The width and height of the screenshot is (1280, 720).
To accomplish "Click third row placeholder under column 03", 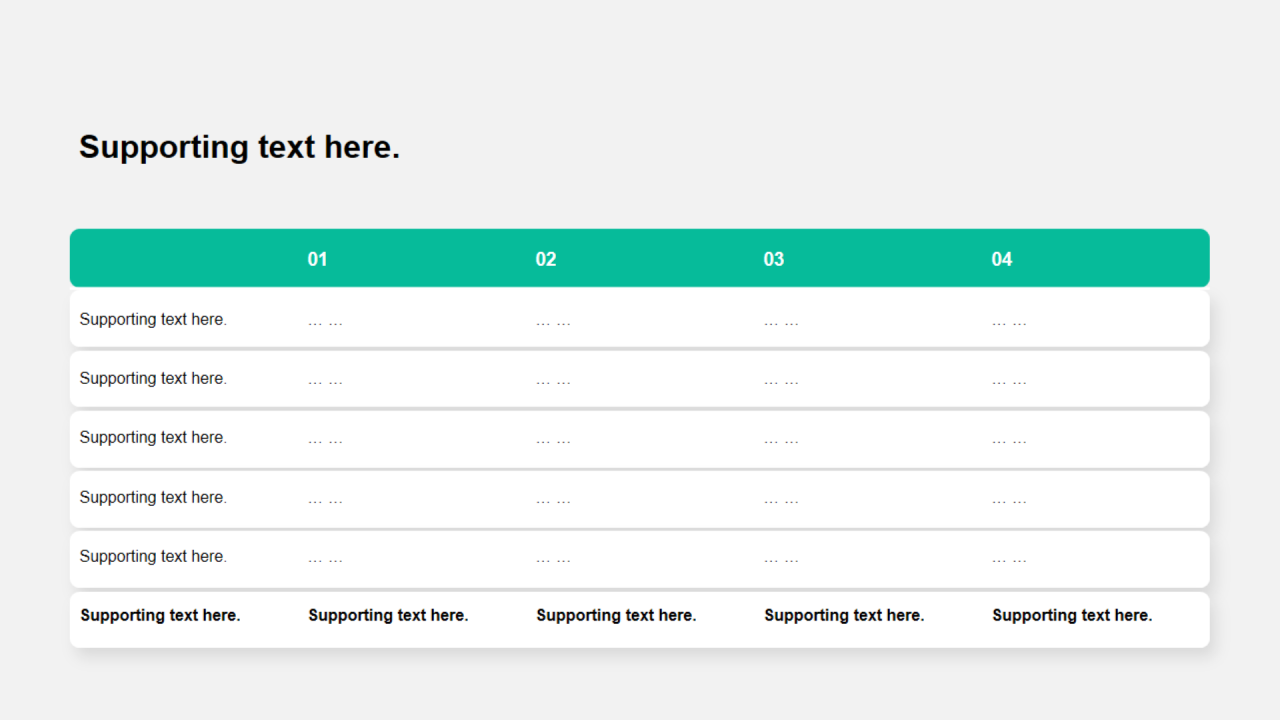I will 781,440.
